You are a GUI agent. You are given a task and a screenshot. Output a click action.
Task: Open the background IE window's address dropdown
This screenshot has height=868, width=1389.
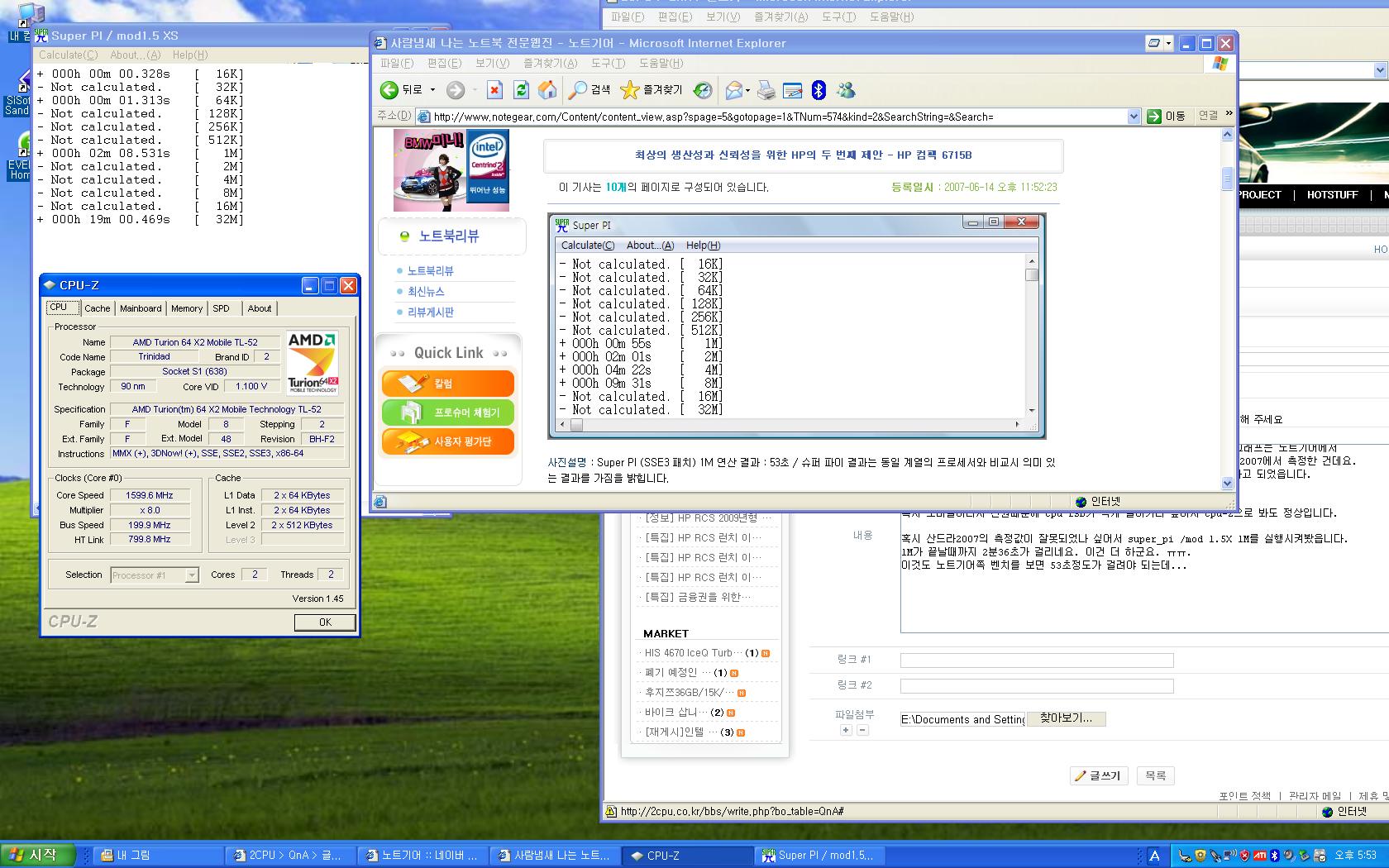pos(1380,71)
